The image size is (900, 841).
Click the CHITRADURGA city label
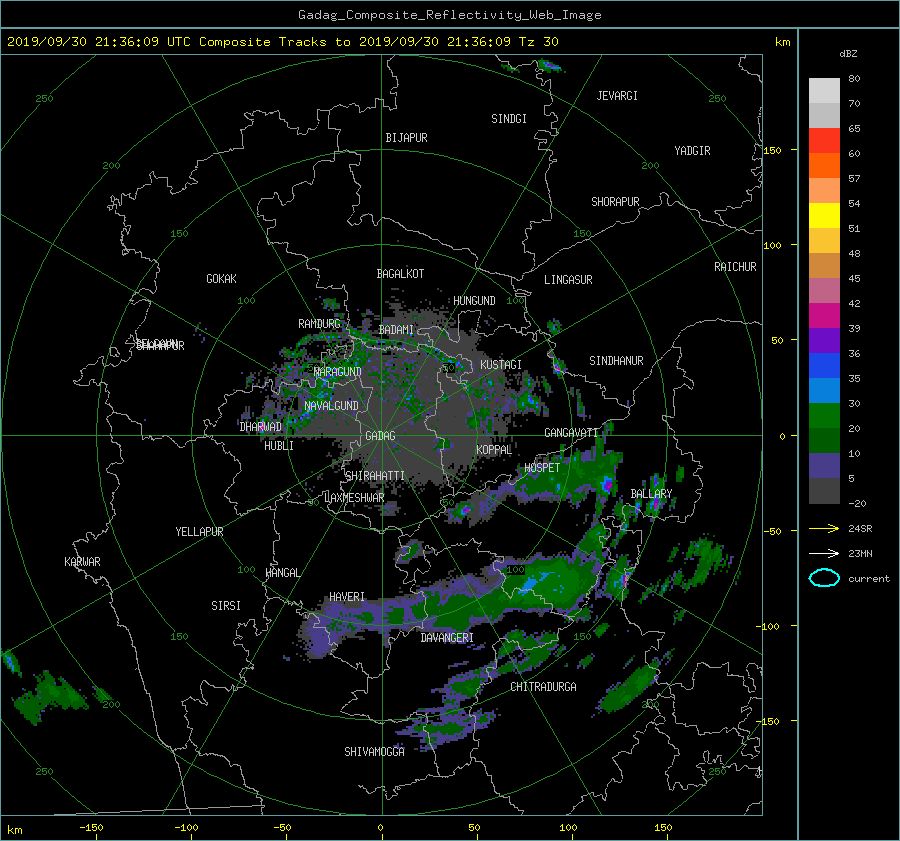pos(543,687)
